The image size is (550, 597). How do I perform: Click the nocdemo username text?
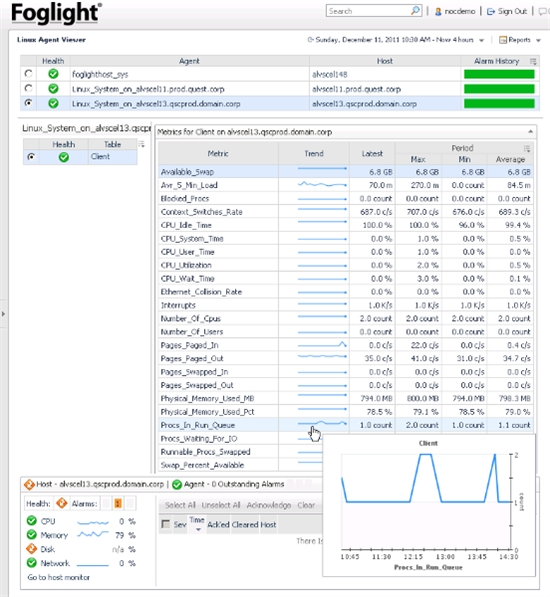click(x=460, y=11)
